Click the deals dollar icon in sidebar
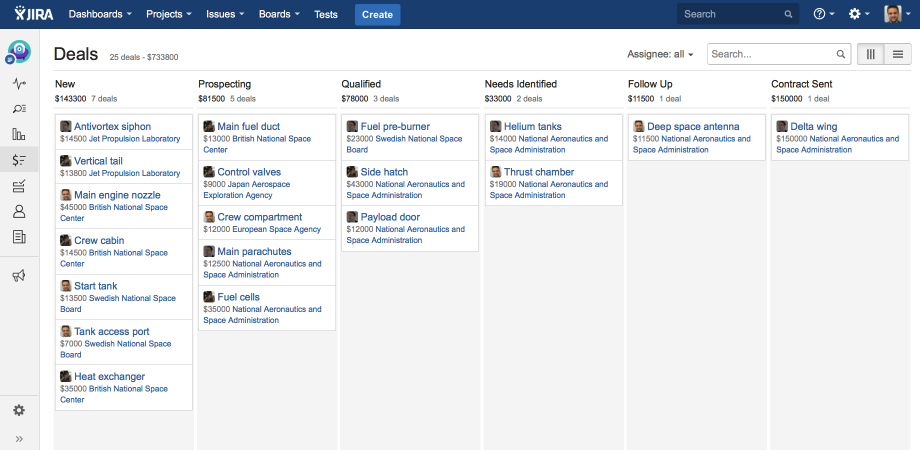The height and width of the screenshot is (450, 920). click(19, 160)
